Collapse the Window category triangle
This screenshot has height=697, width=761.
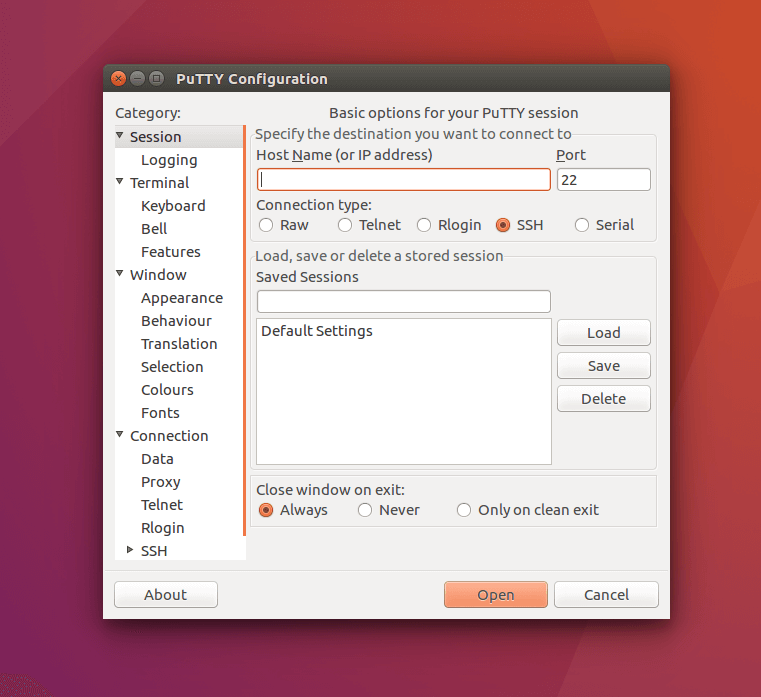120,273
